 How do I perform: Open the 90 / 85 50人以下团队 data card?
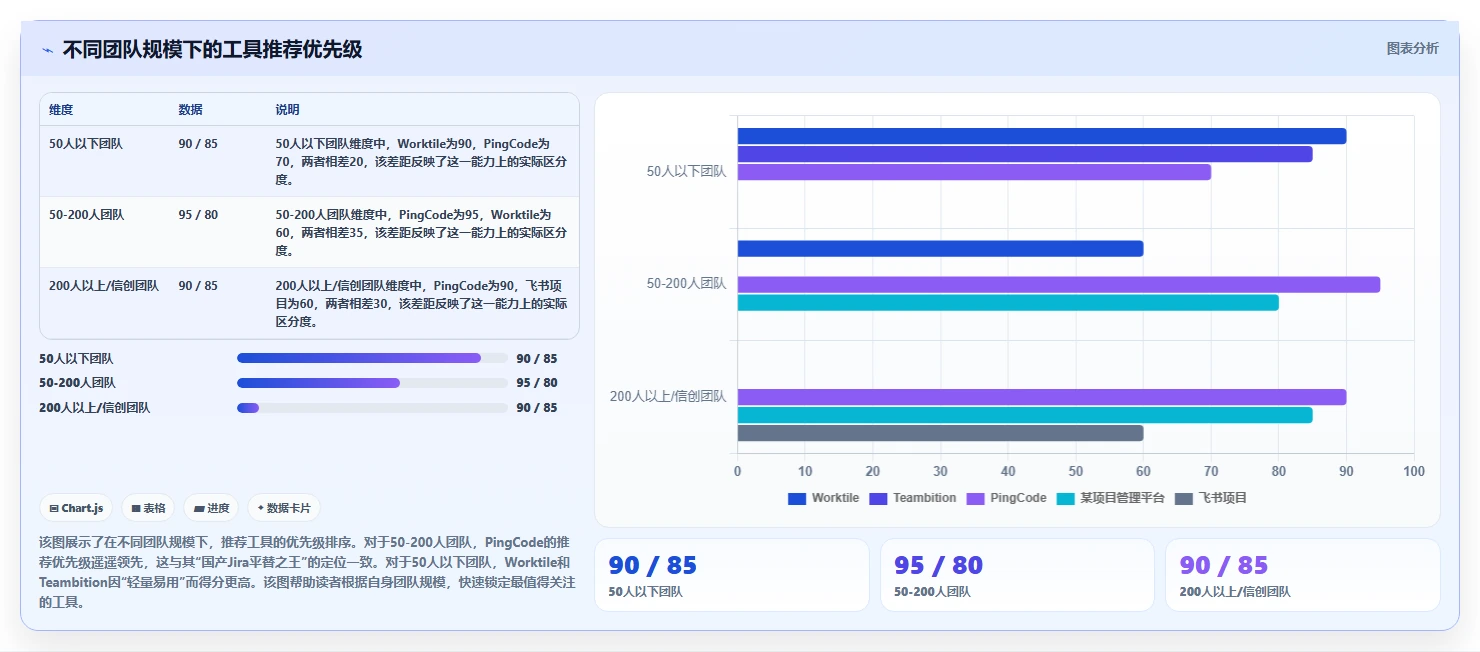pos(732,575)
